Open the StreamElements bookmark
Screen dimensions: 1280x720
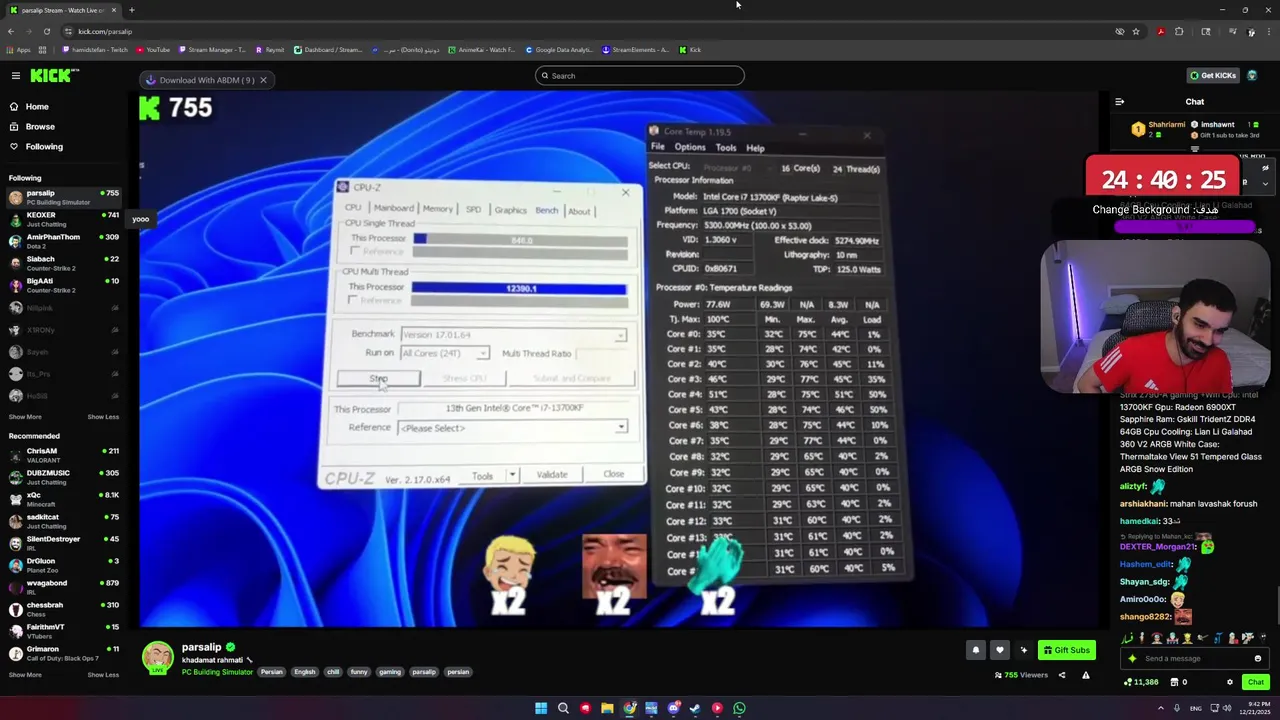[x=635, y=50]
